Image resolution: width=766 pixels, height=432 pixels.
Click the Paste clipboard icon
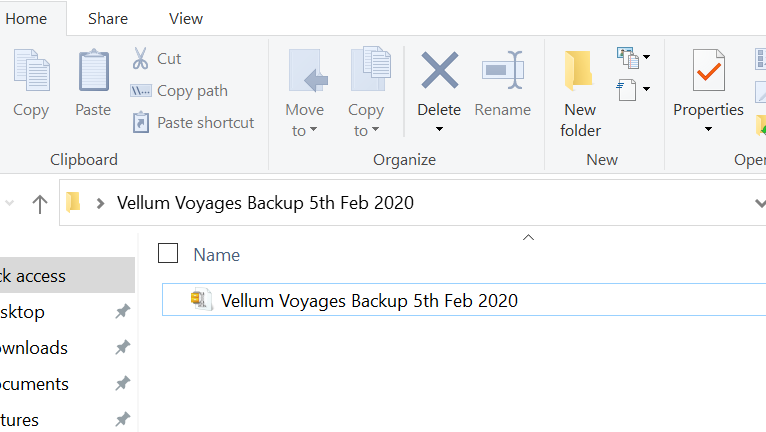coord(93,70)
